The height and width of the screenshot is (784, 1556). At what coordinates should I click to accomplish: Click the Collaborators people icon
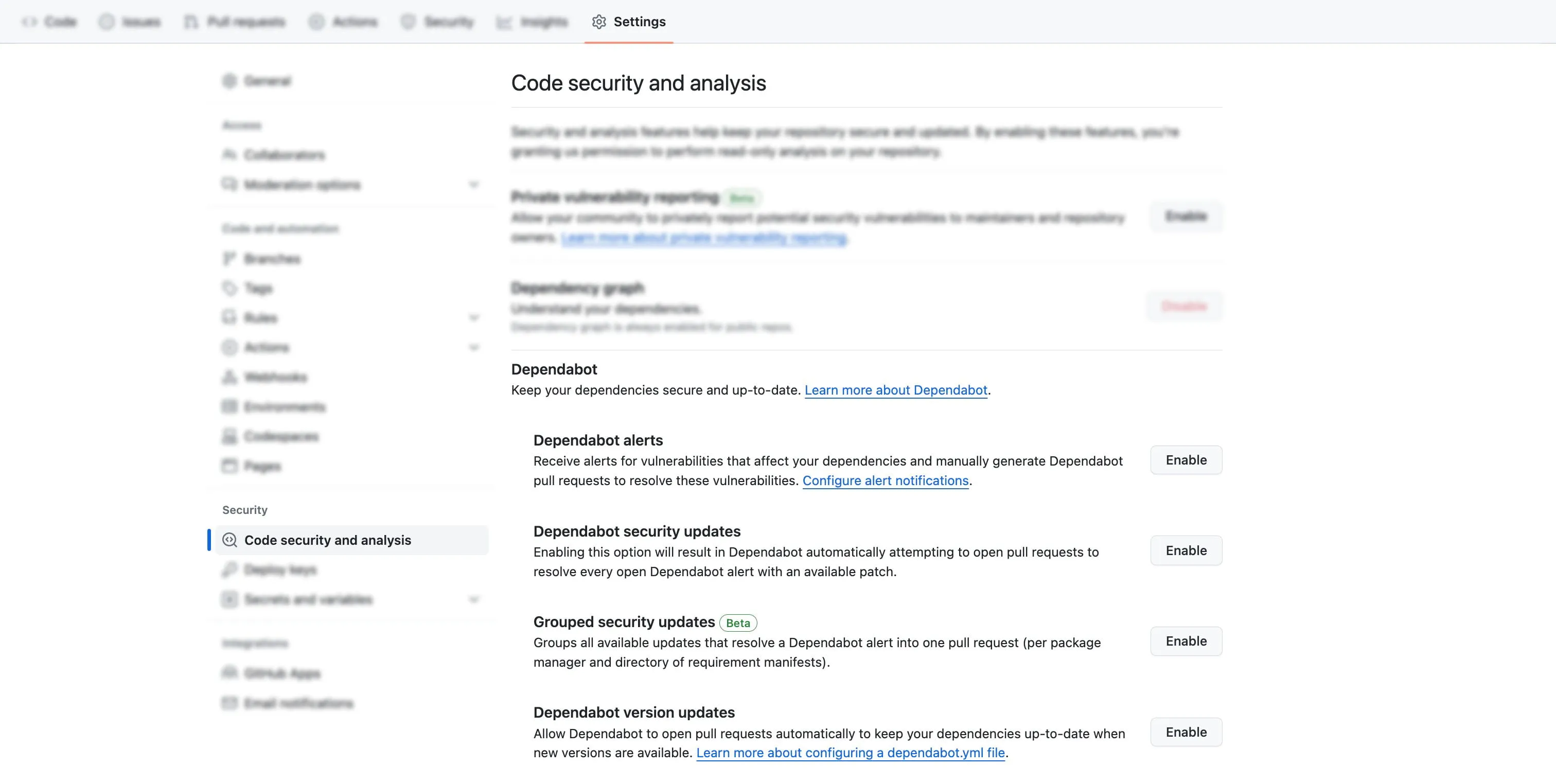[x=229, y=155]
